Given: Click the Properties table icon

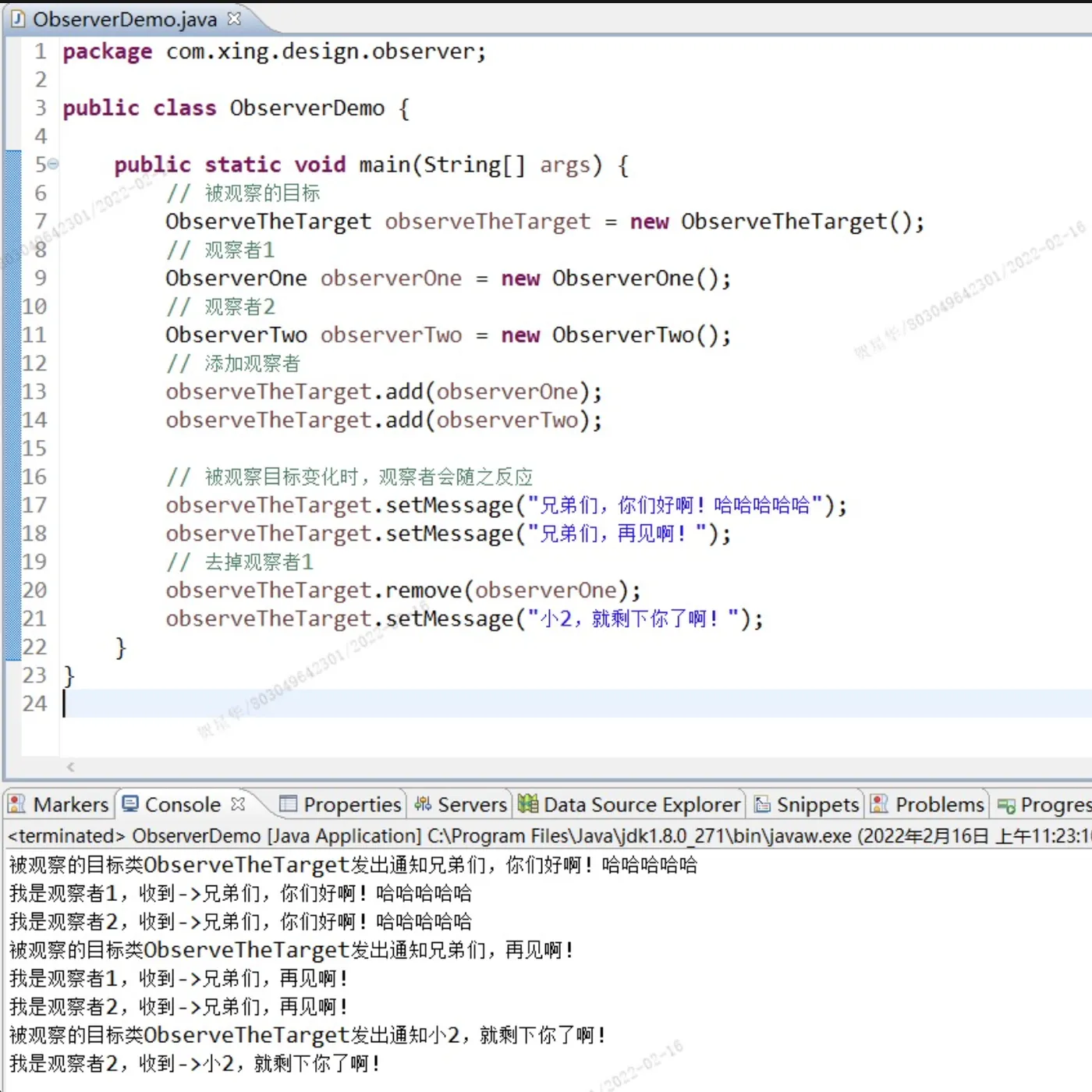Looking at the screenshot, I should (289, 803).
